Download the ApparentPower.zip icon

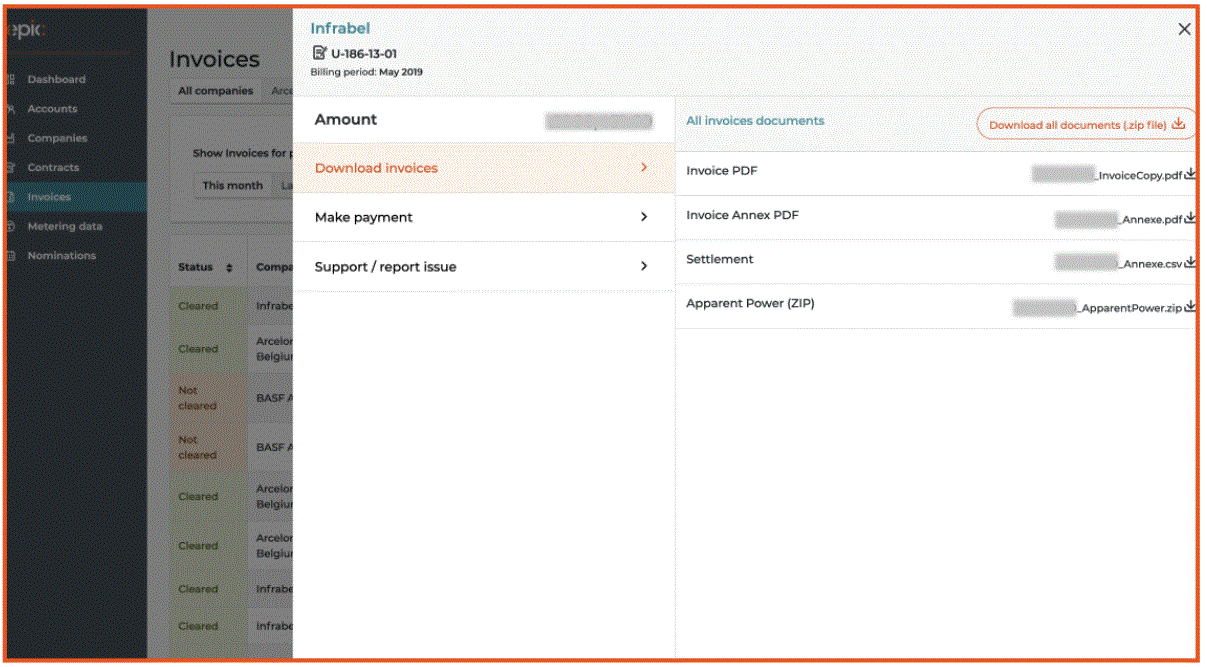pos(1190,307)
